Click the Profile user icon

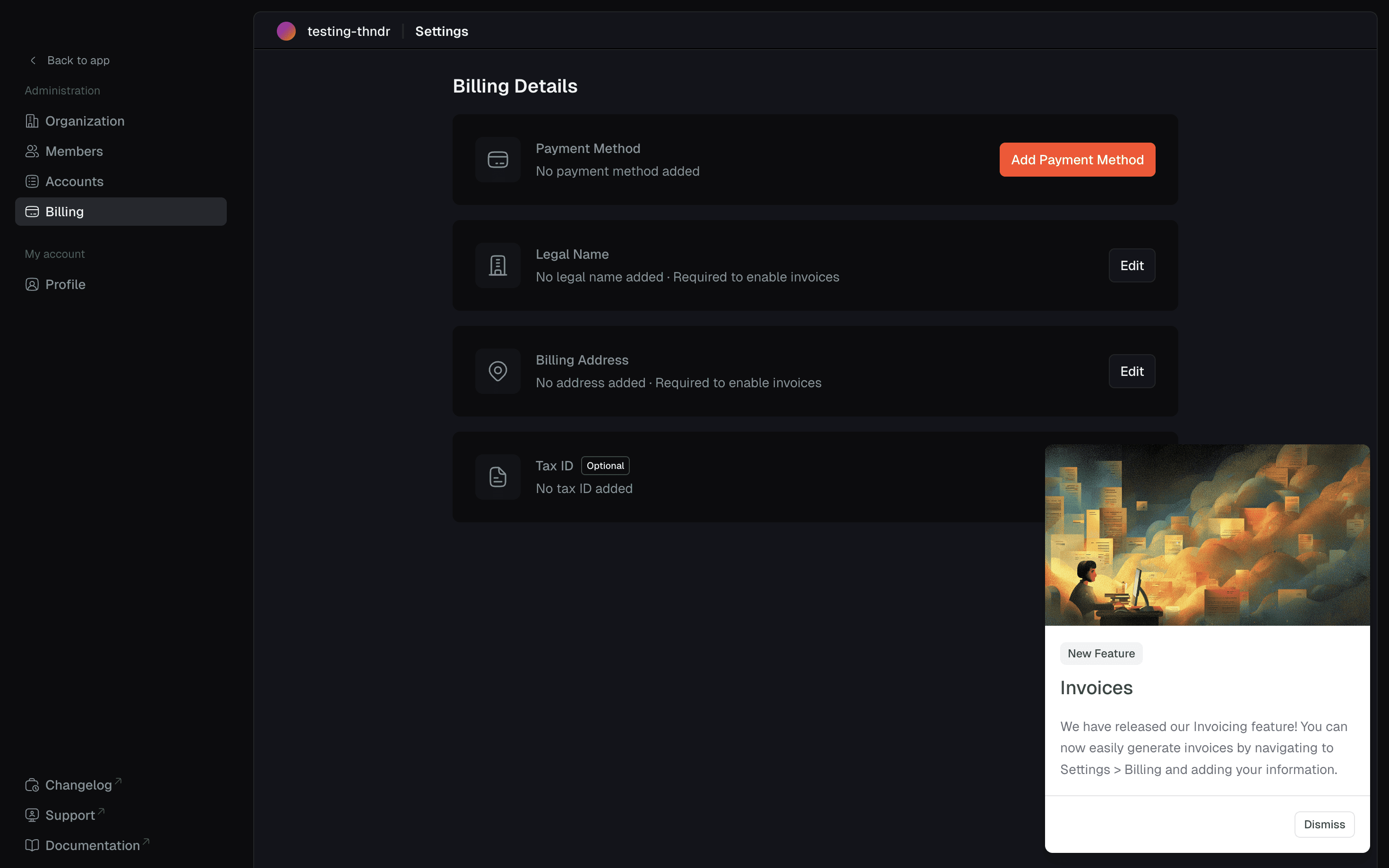[32, 284]
